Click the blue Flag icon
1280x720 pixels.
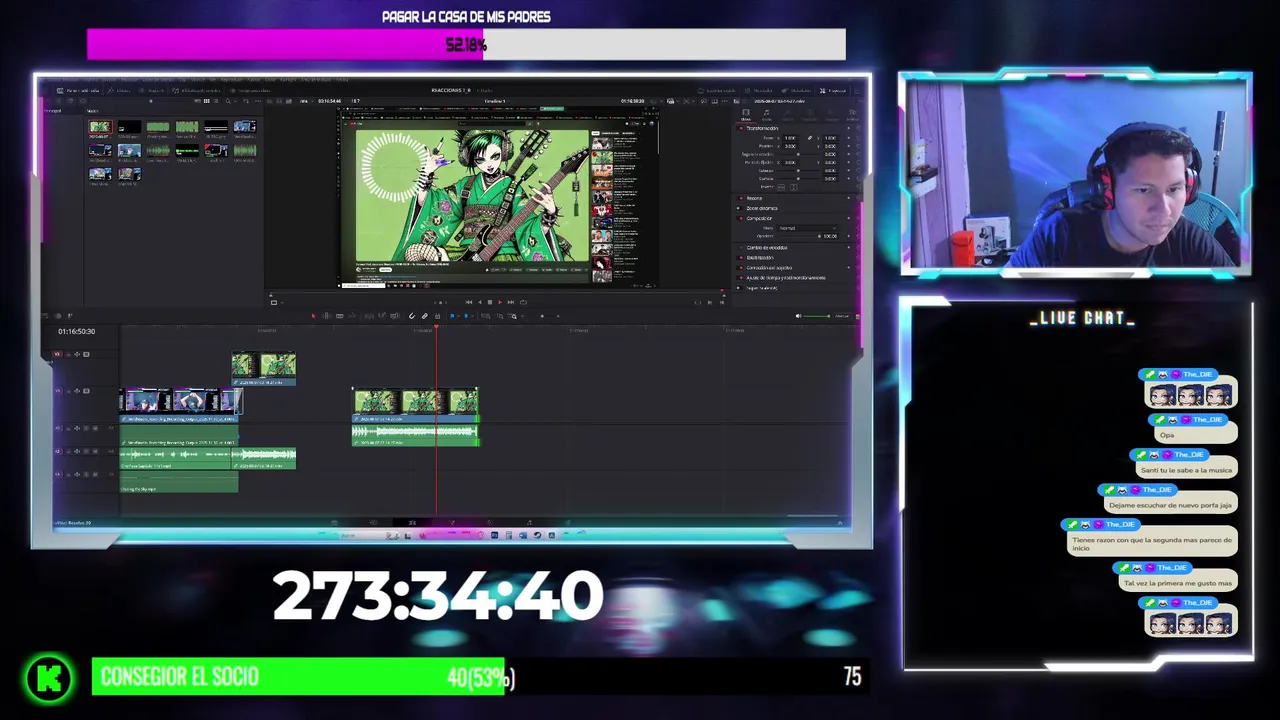[x=452, y=316]
